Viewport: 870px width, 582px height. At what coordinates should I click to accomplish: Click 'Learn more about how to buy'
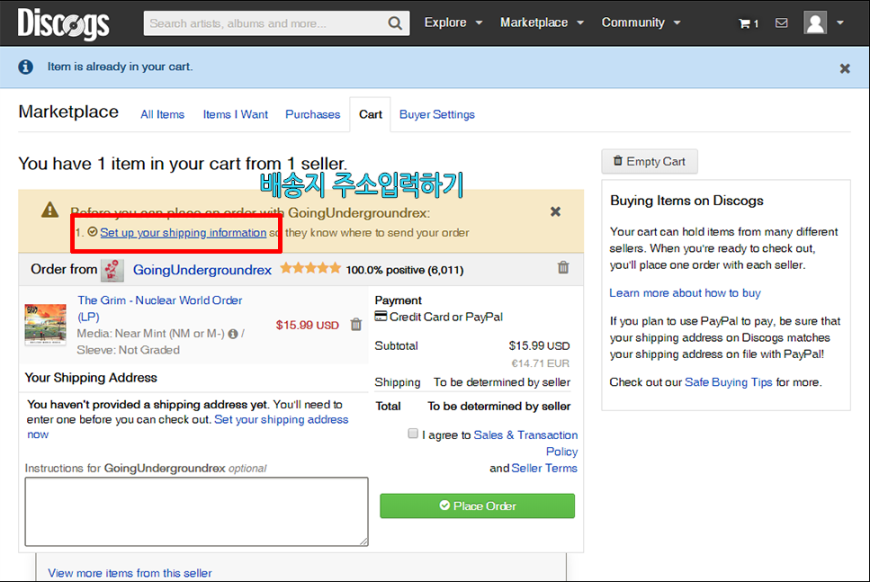tap(685, 293)
